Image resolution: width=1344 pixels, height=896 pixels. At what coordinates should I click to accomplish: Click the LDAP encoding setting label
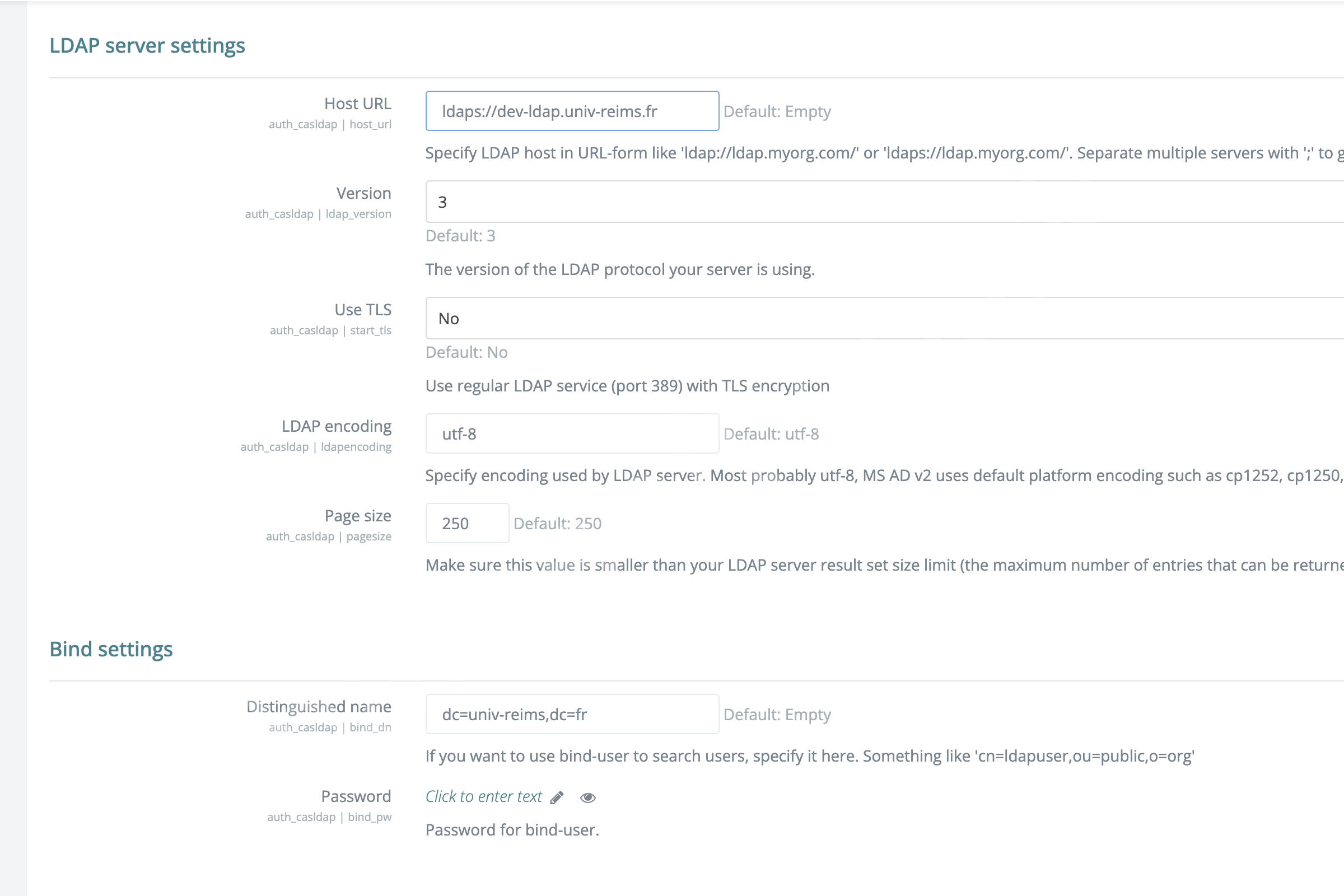337,426
